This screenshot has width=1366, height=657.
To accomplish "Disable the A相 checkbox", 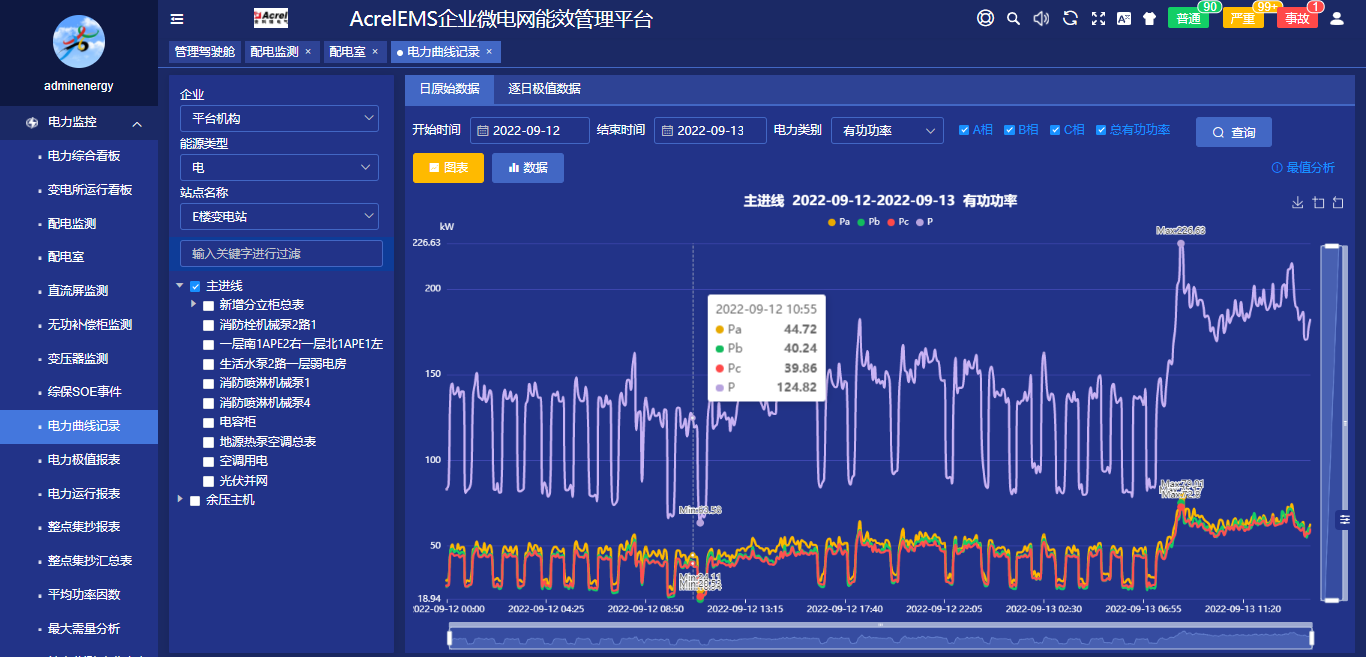I will [x=963, y=129].
